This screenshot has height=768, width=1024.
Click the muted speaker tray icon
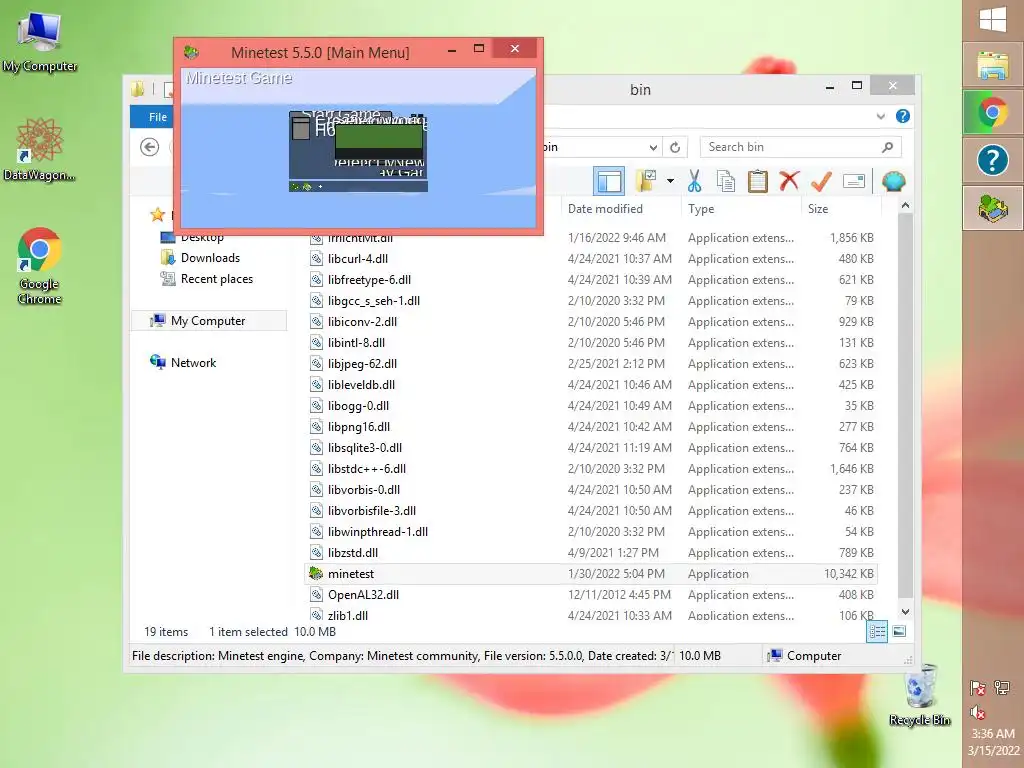pos(978,712)
